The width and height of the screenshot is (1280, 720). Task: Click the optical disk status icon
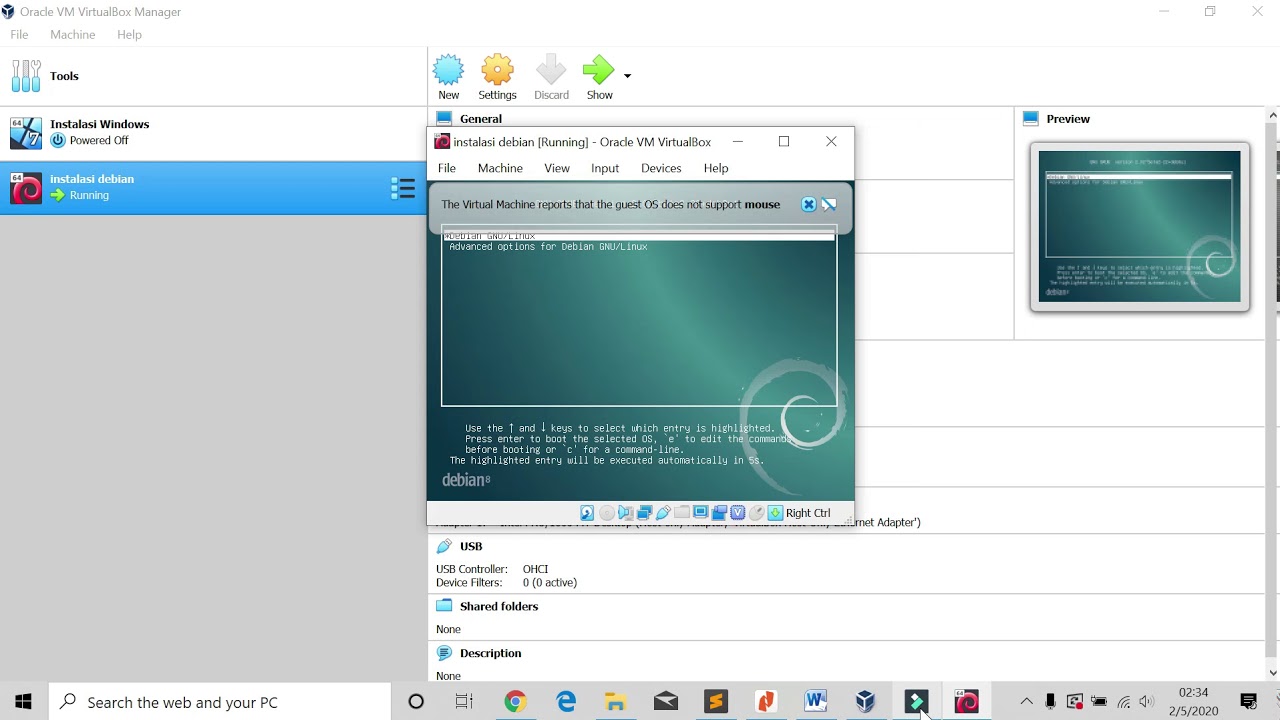[606, 513]
